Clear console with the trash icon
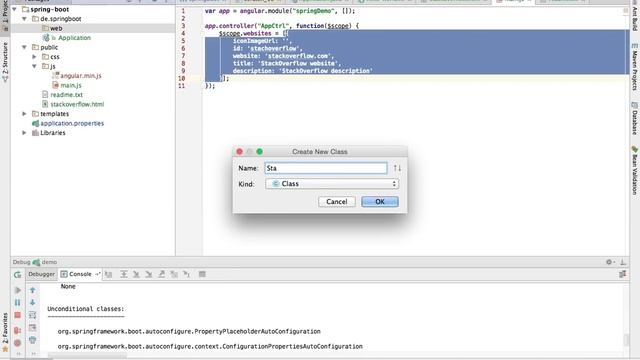 (x=33, y=340)
